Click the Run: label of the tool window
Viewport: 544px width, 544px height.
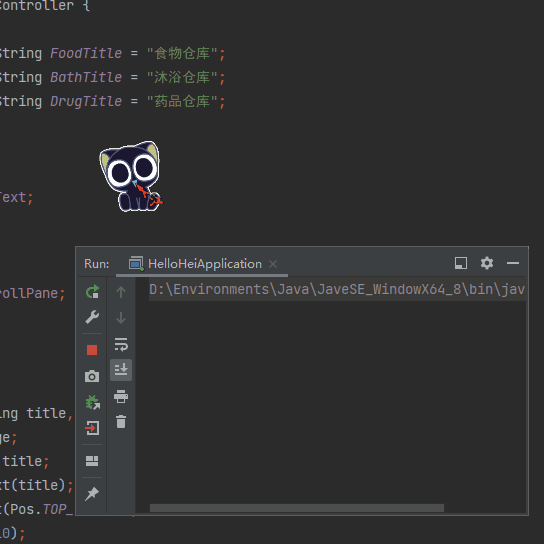point(96,264)
